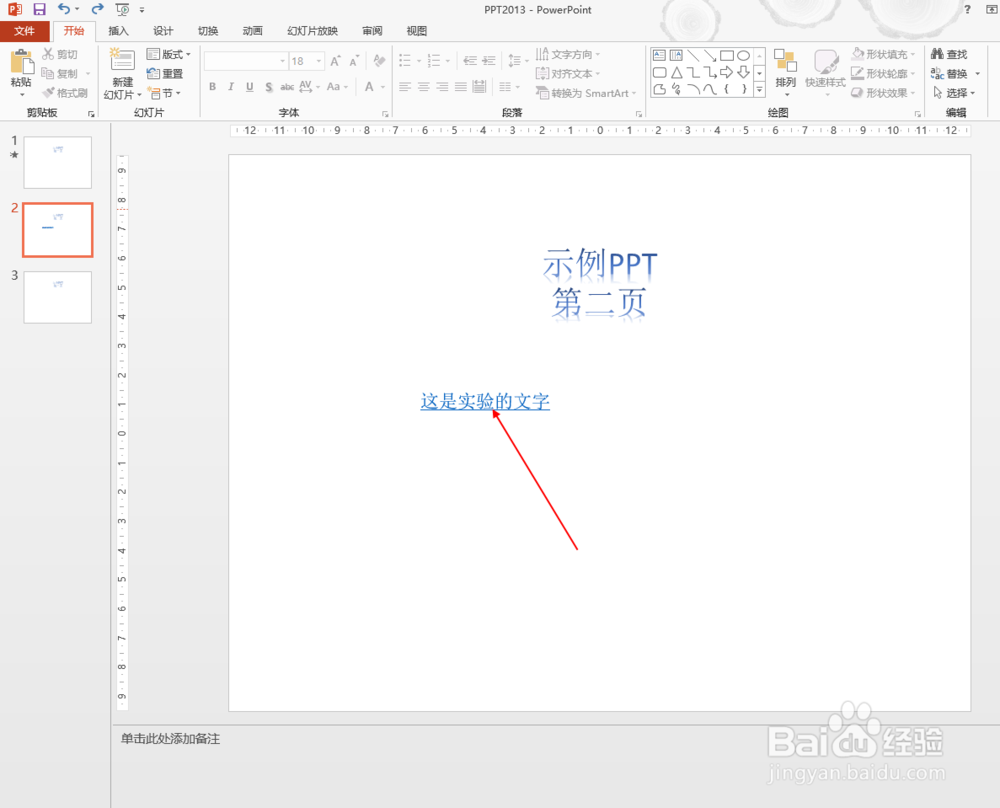Viewport: 1000px width, 808px height.
Task: Click the Undo arrow icon
Action: click(64, 9)
